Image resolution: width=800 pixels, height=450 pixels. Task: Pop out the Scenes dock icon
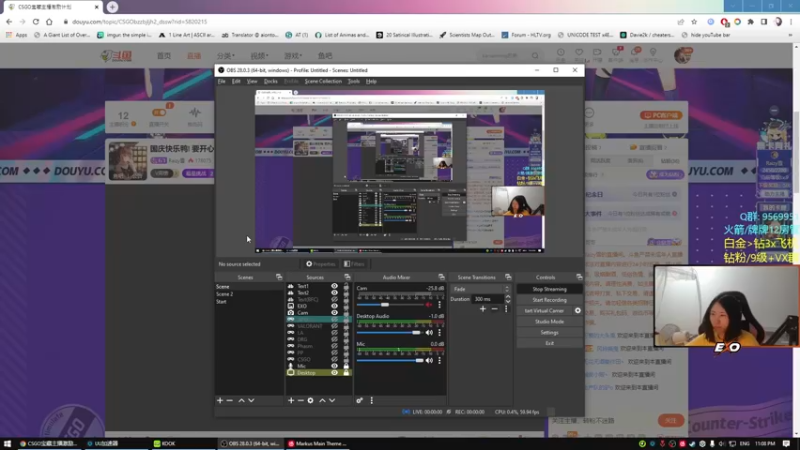[x=279, y=277]
